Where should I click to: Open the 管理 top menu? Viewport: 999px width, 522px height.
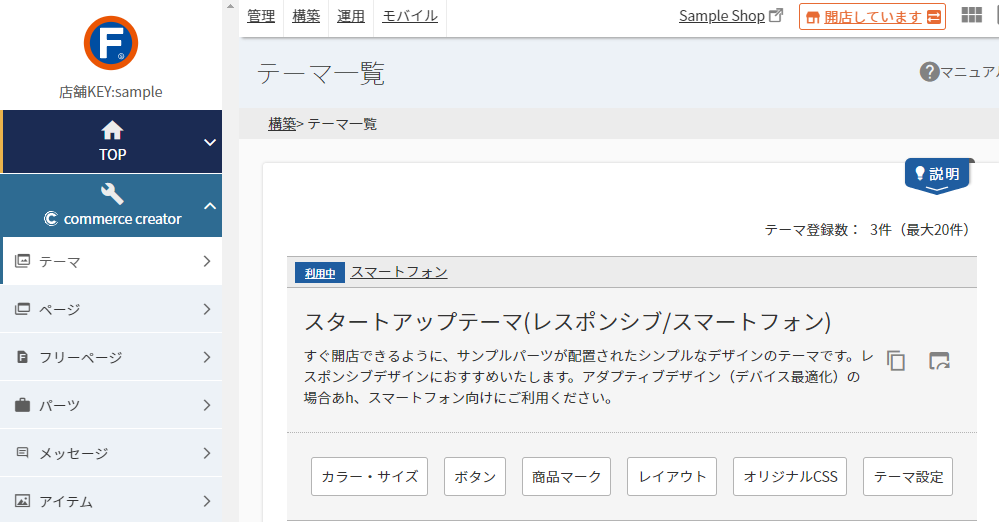pos(261,16)
